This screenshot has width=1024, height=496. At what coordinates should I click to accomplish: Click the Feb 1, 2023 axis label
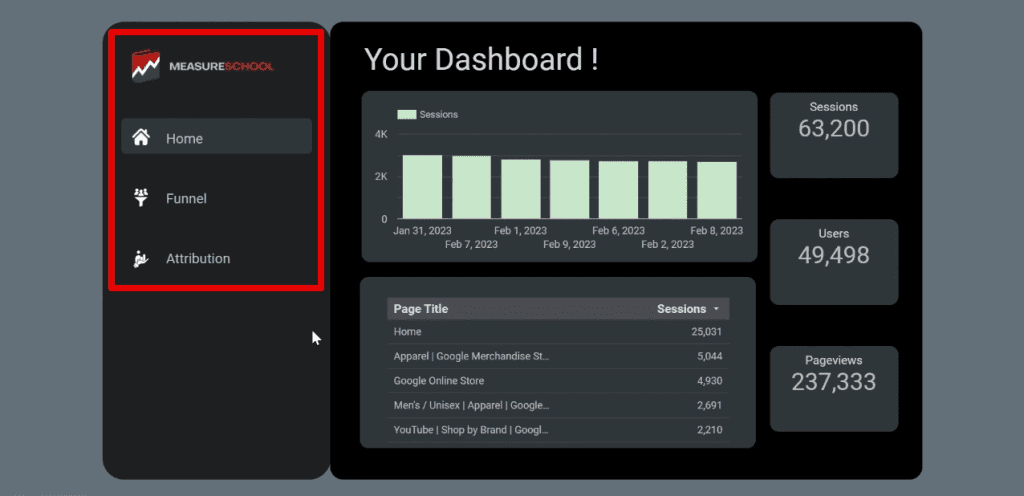(520, 230)
